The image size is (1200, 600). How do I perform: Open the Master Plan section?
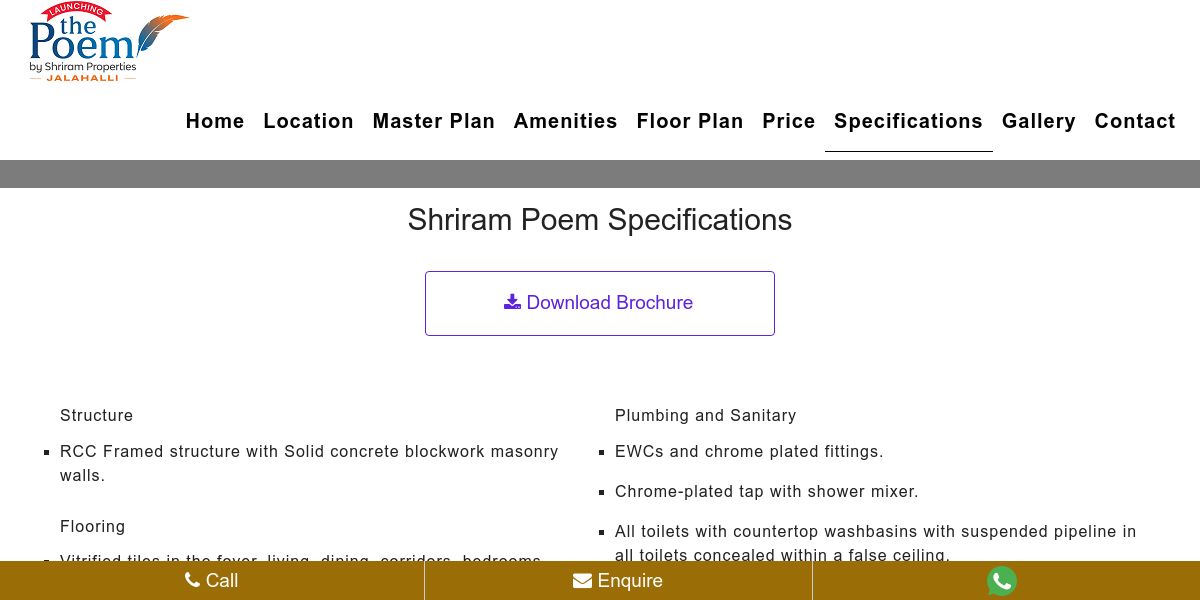tap(433, 121)
